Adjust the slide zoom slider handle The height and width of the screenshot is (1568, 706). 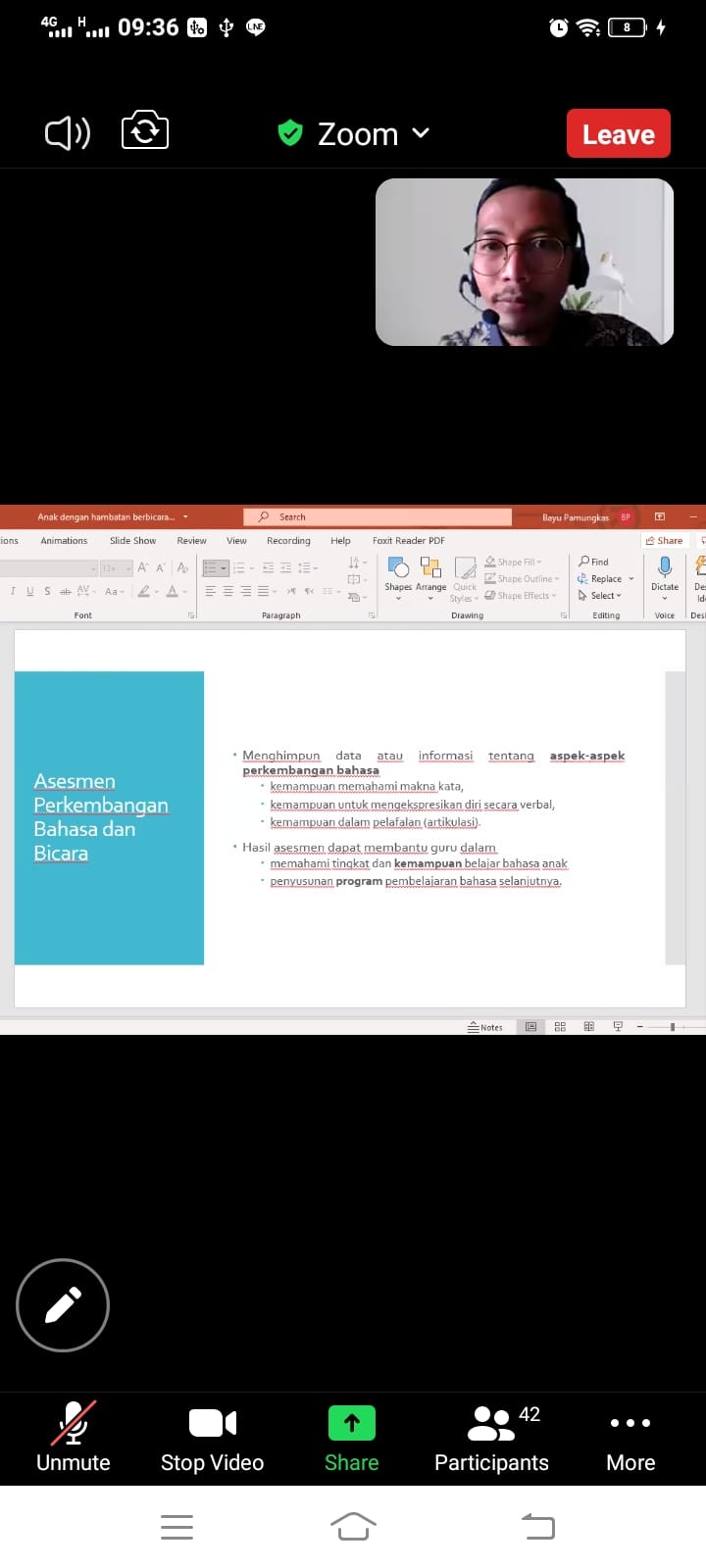[673, 1027]
